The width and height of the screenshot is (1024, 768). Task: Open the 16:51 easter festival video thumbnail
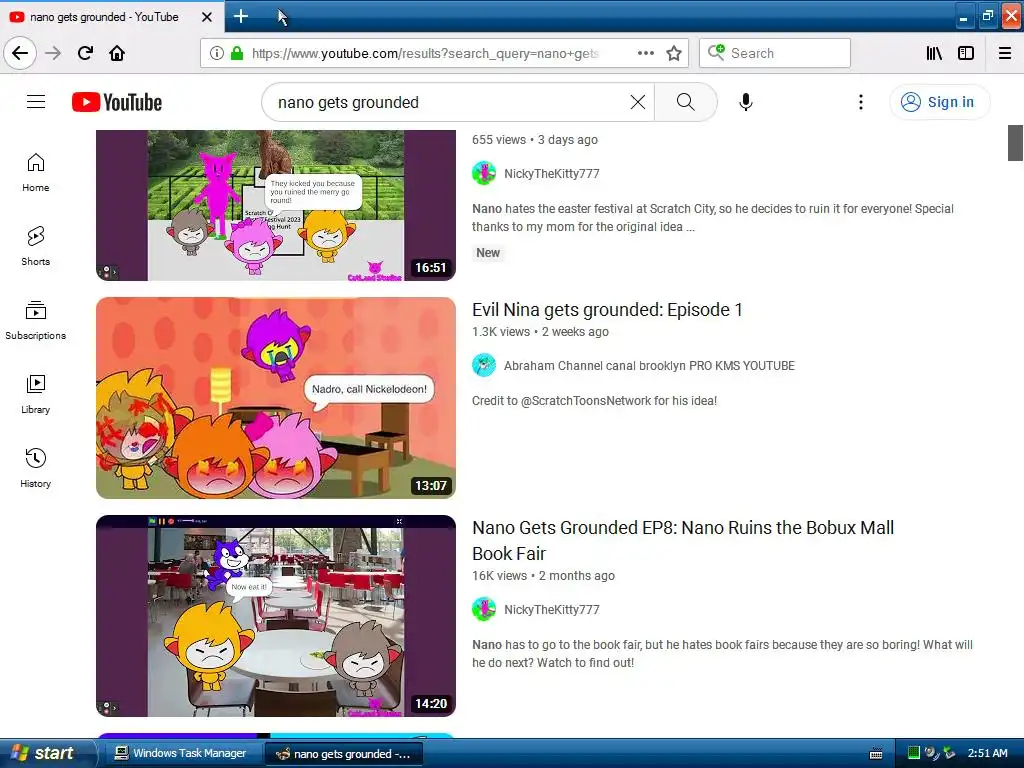(x=276, y=205)
